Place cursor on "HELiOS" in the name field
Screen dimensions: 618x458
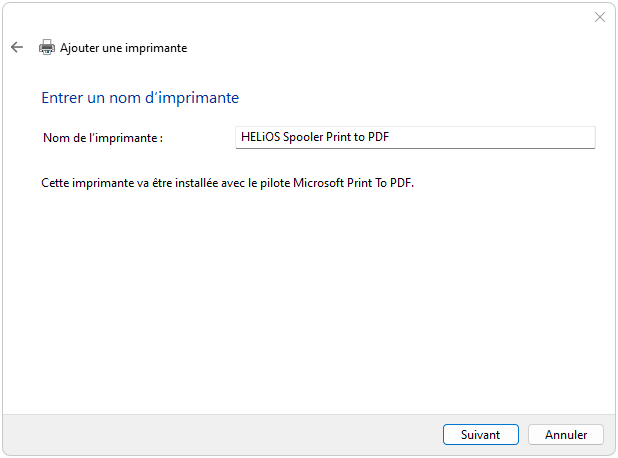click(x=260, y=137)
